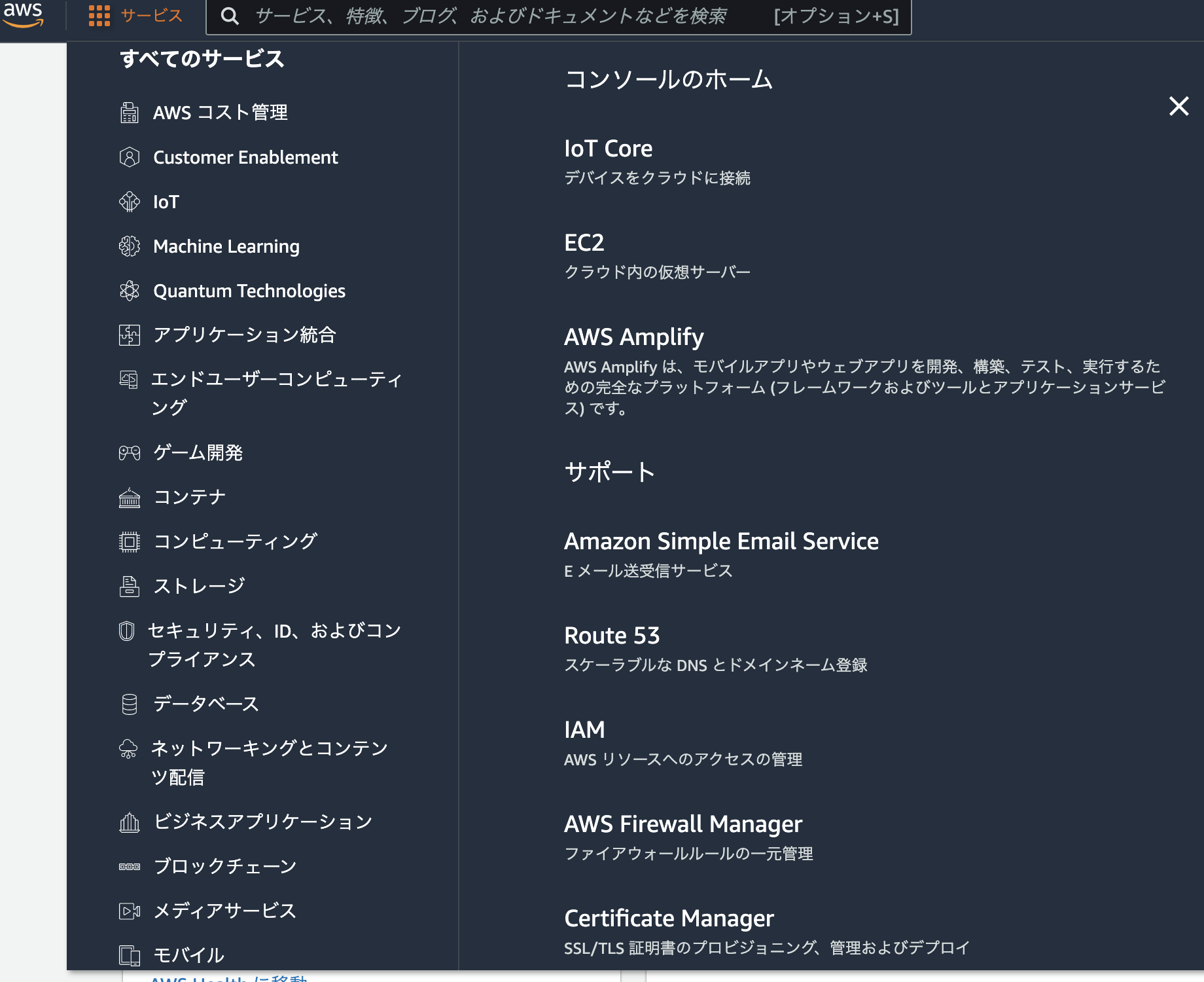The image size is (1204, 982).
Task: Select エンドユーザーコンピューティング category
Action: 276,393
